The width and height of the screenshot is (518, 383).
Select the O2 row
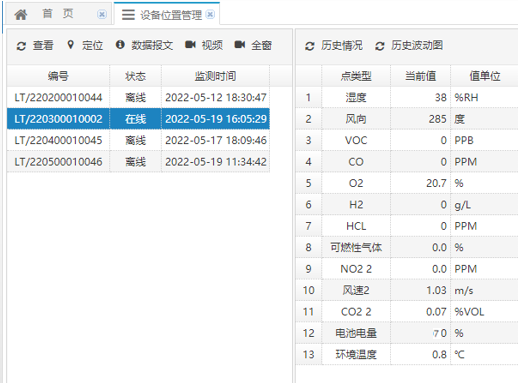[407, 183]
